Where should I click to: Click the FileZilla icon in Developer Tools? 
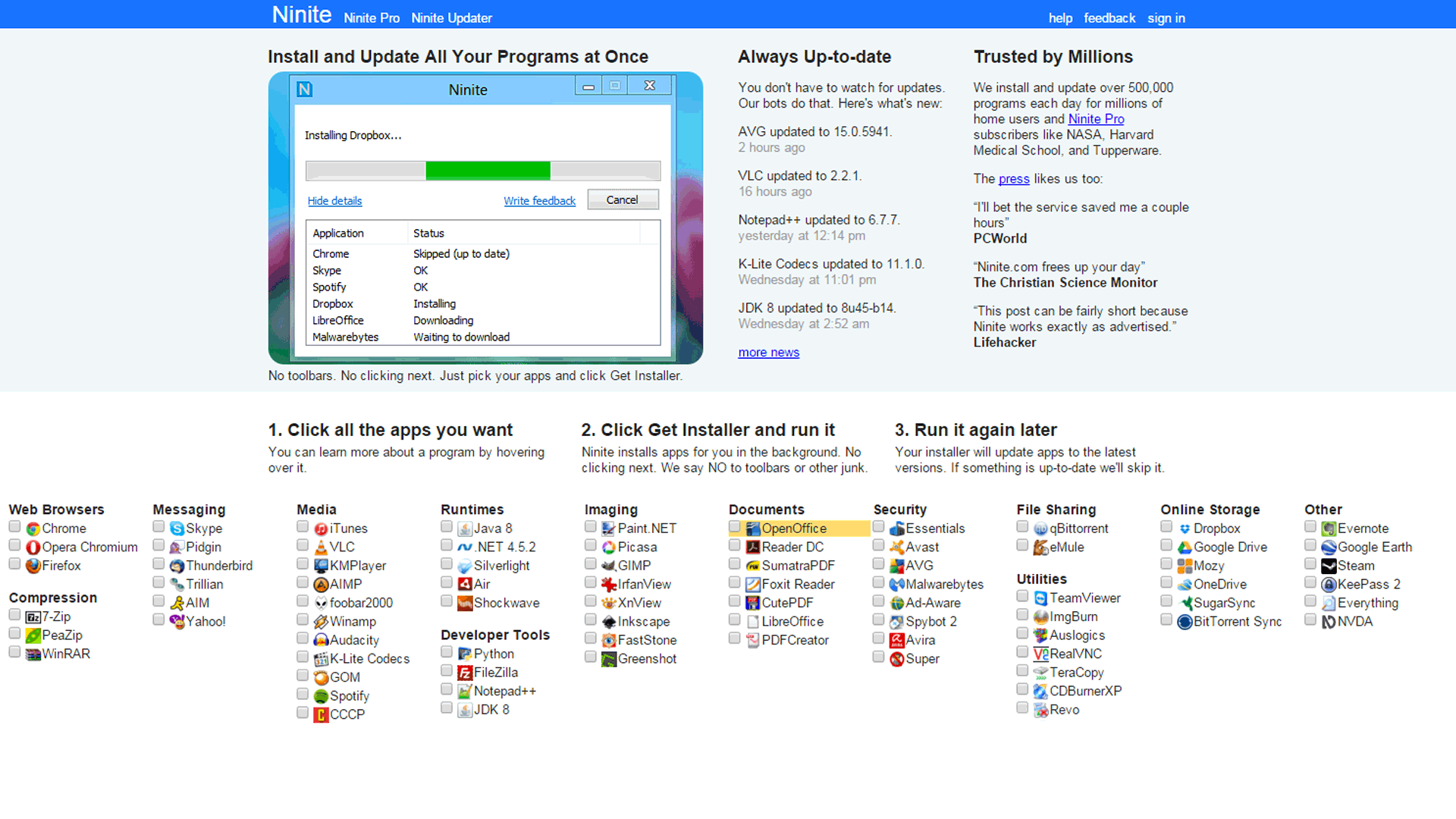pyautogui.click(x=465, y=673)
